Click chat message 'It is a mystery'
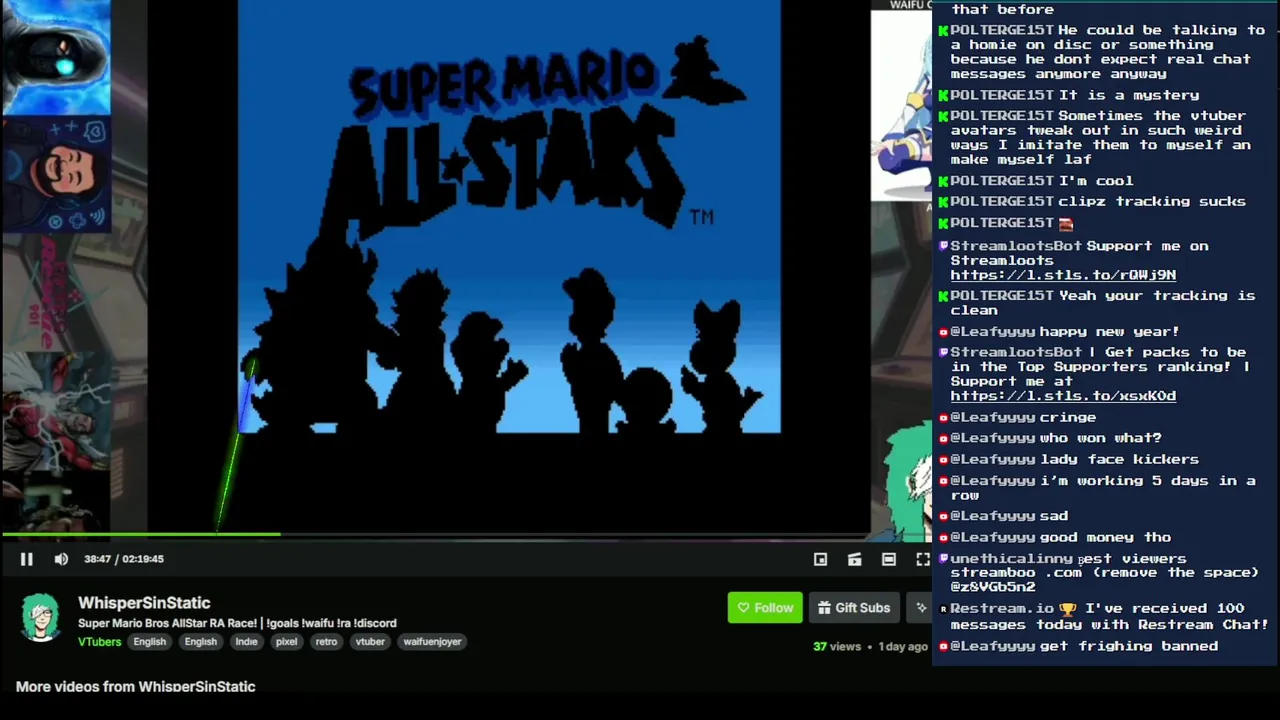The height and width of the screenshot is (720, 1280). 1129,95
